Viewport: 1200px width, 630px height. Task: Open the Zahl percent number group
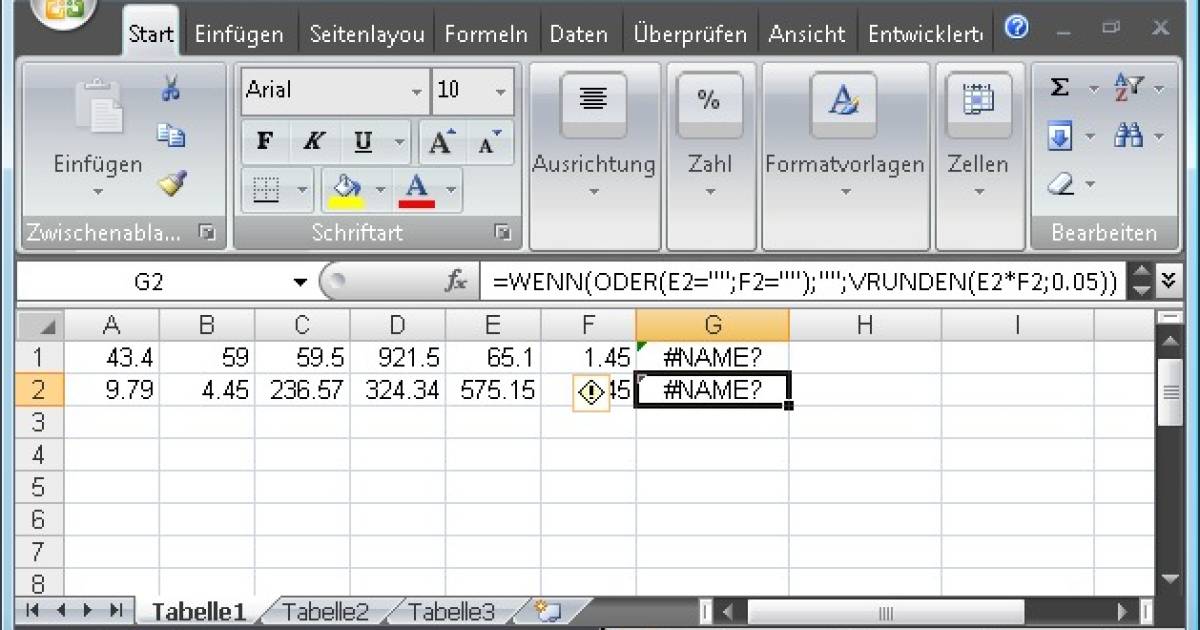pos(709,155)
